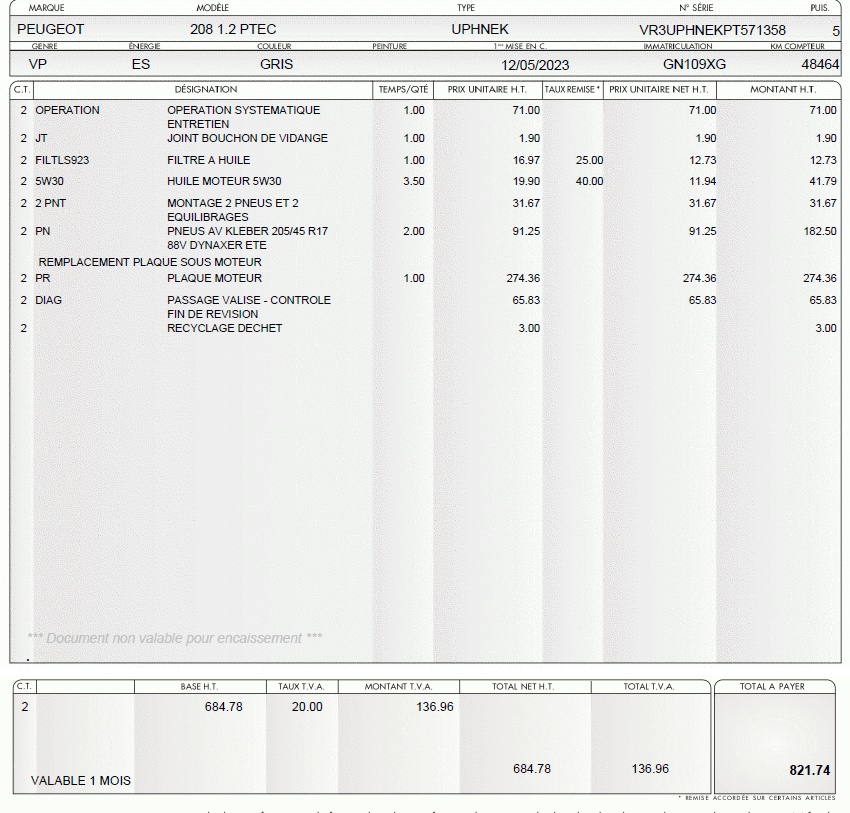Image resolution: width=850 pixels, height=813 pixels.
Task: Select the 41.79 amount for motor oil
Action: click(823, 181)
